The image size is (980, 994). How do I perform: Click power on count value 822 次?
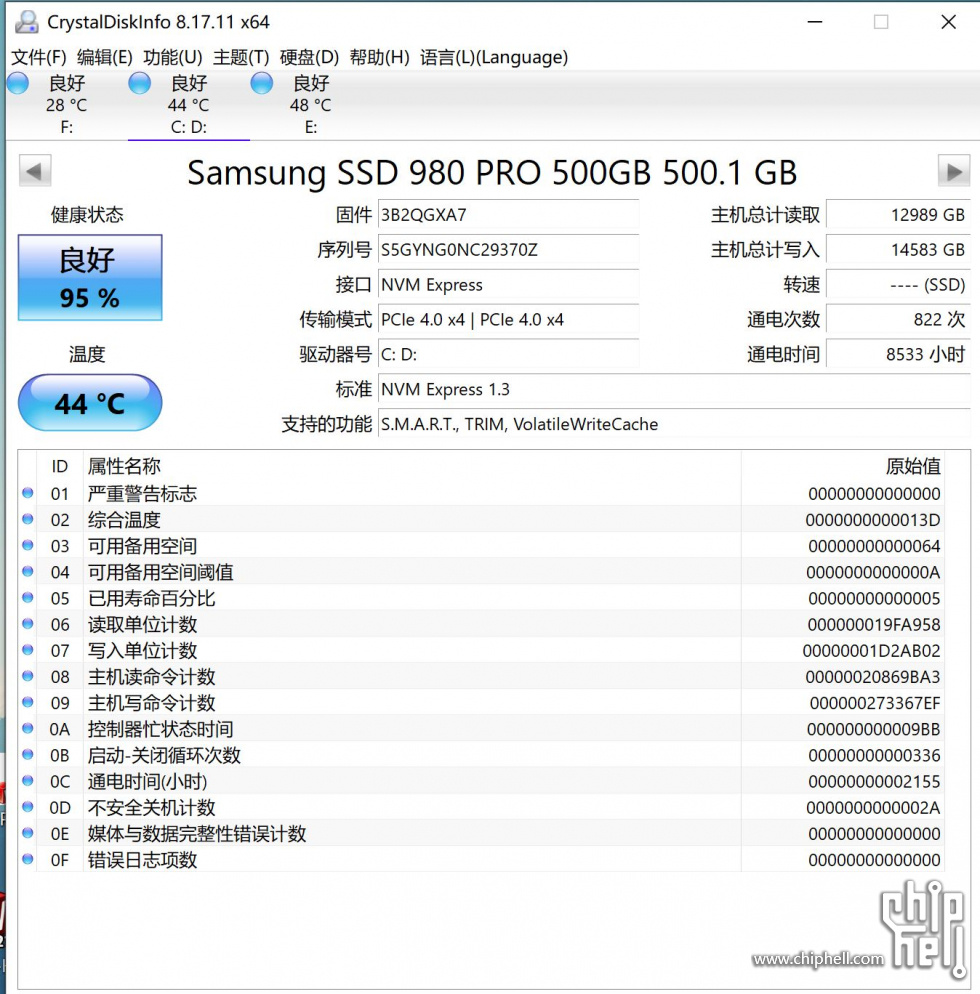tap(898, 320)
